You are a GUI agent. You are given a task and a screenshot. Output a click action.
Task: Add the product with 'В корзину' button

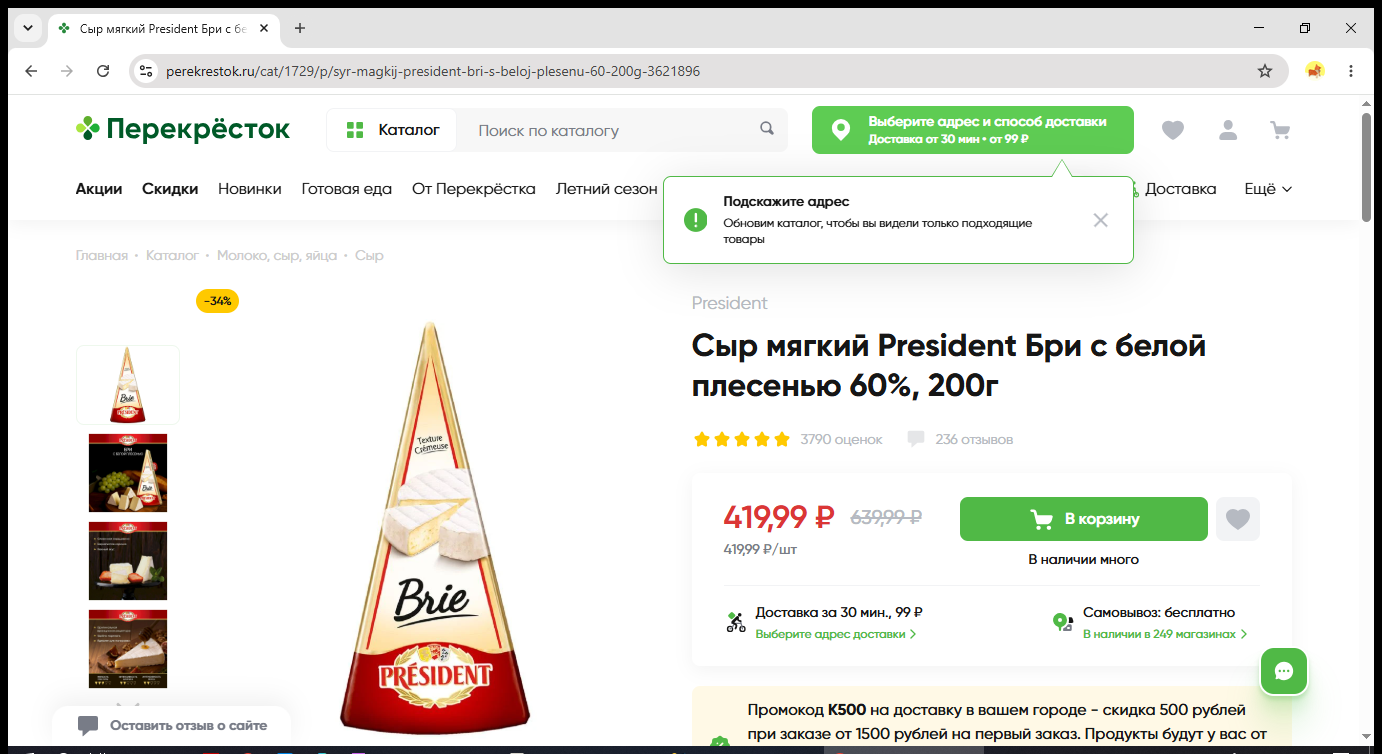[x=1084, y=519]
